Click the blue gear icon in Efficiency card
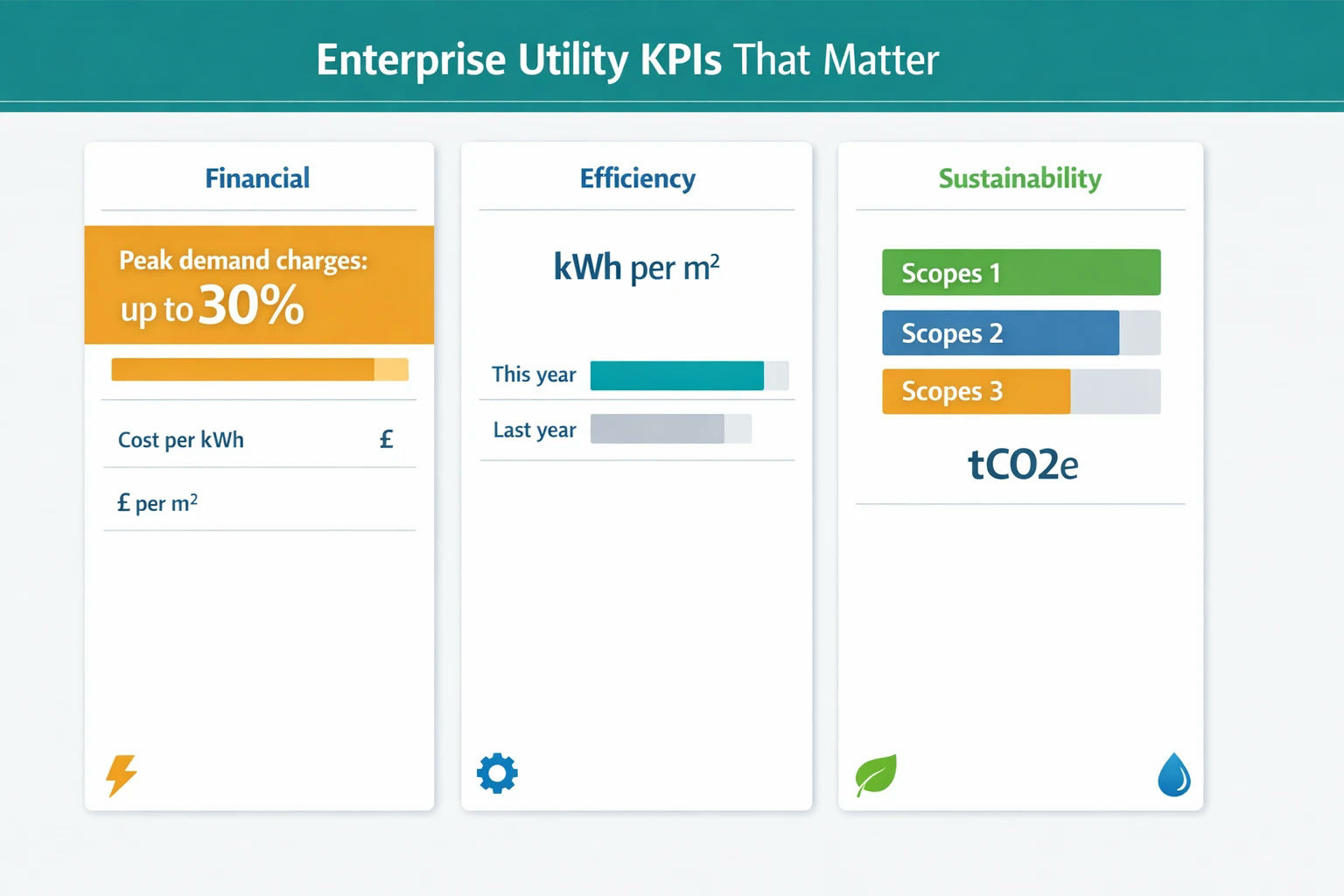Image resolution: width=1344 pixels, height=896 pixels. click(497, 773)
